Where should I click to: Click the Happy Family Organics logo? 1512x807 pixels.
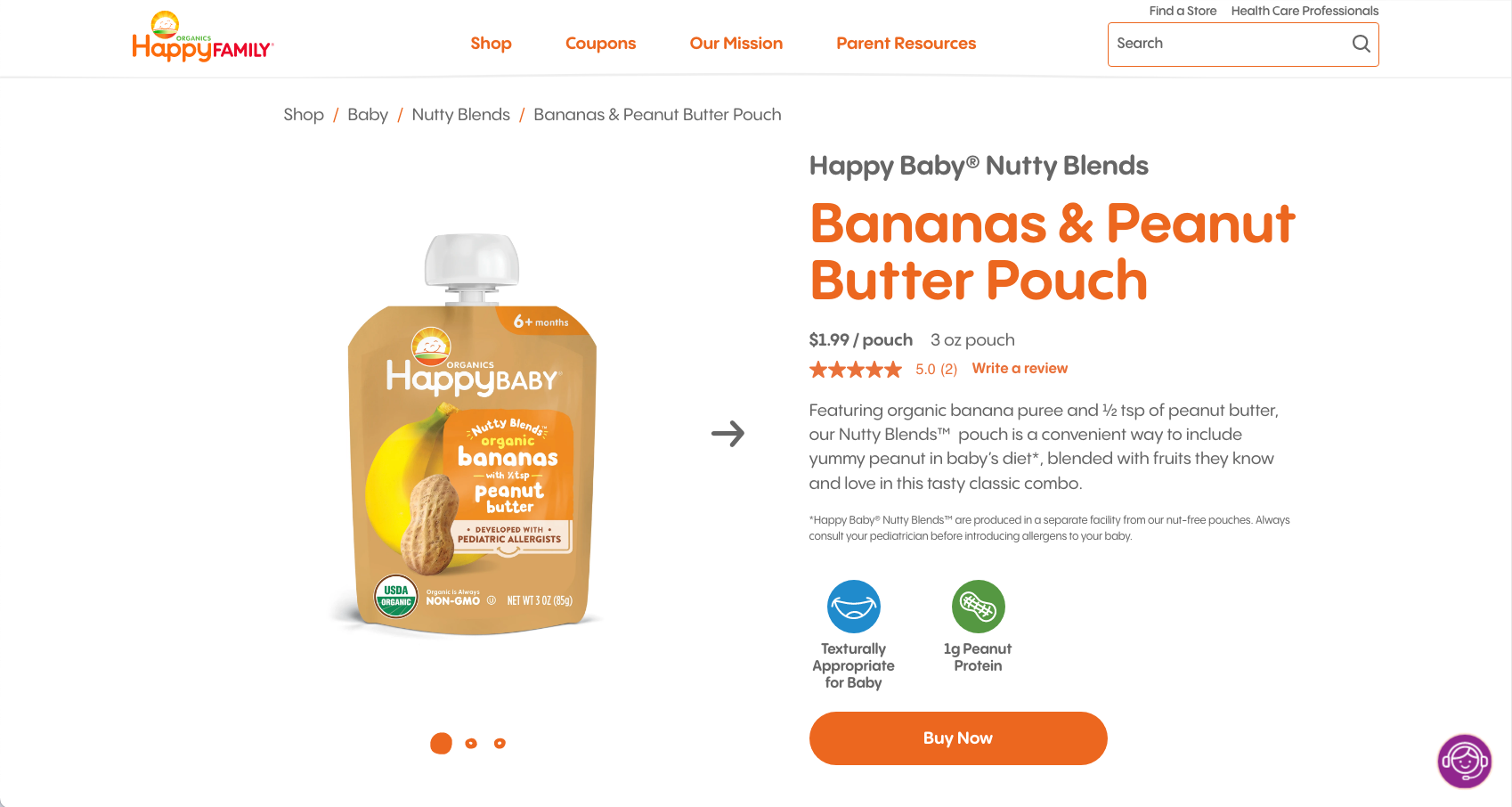[x=202, y=37]
